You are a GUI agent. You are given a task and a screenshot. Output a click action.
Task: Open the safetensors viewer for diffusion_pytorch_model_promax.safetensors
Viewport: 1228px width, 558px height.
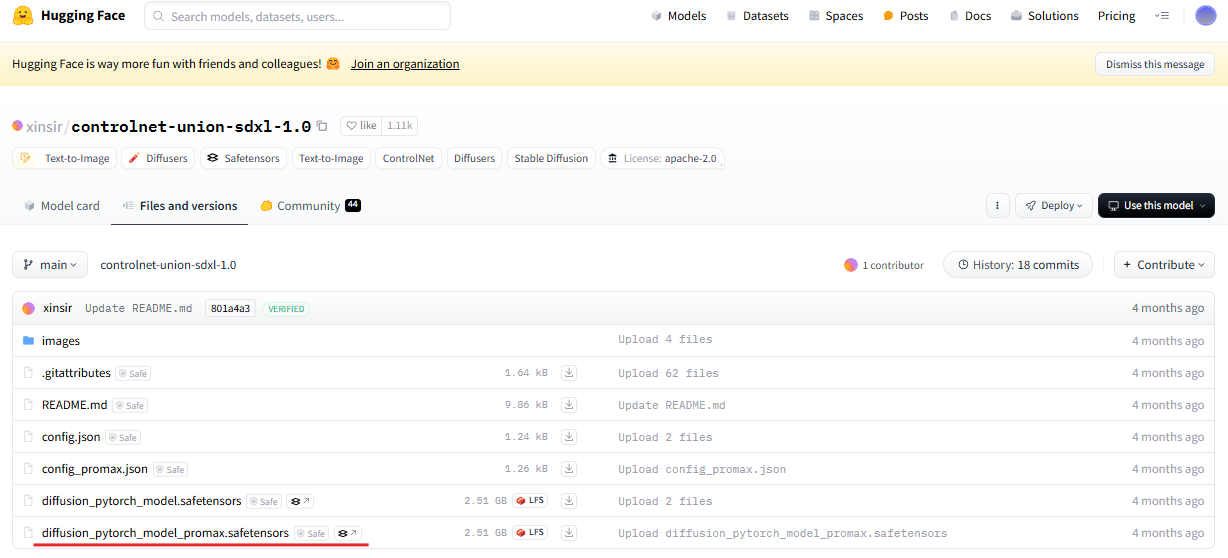(347, 533)
